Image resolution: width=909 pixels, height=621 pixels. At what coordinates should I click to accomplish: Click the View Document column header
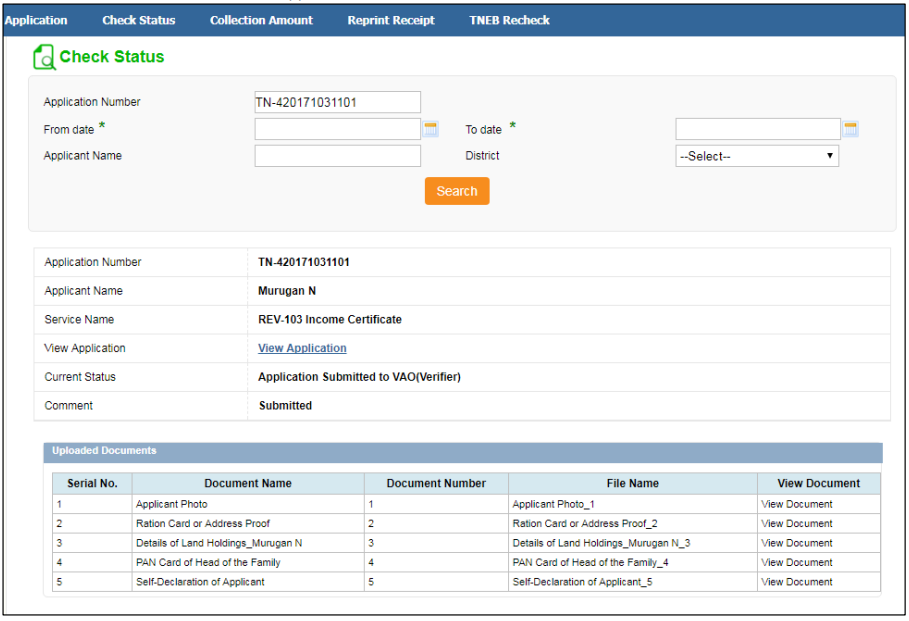(819, 483)
